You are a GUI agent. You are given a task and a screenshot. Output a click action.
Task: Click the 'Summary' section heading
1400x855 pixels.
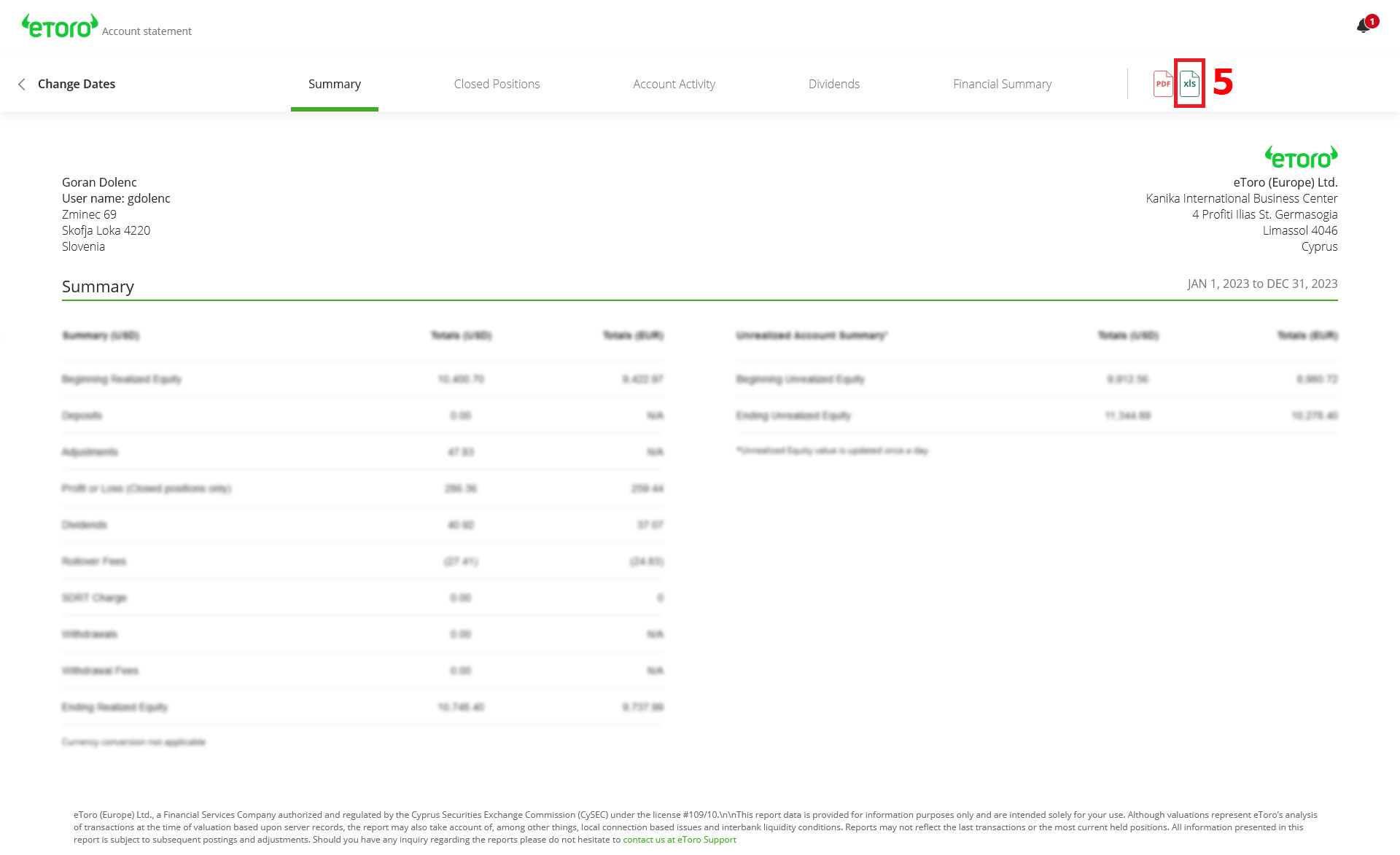click(98, 286)
